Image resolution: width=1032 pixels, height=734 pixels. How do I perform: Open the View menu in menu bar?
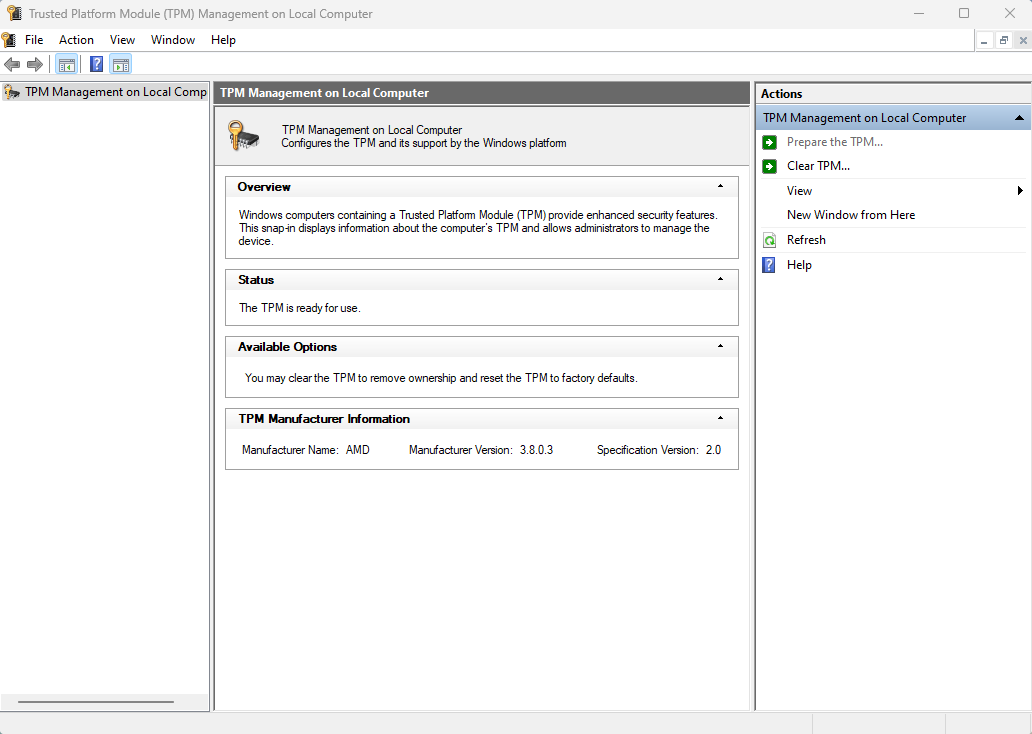[122, 40]
